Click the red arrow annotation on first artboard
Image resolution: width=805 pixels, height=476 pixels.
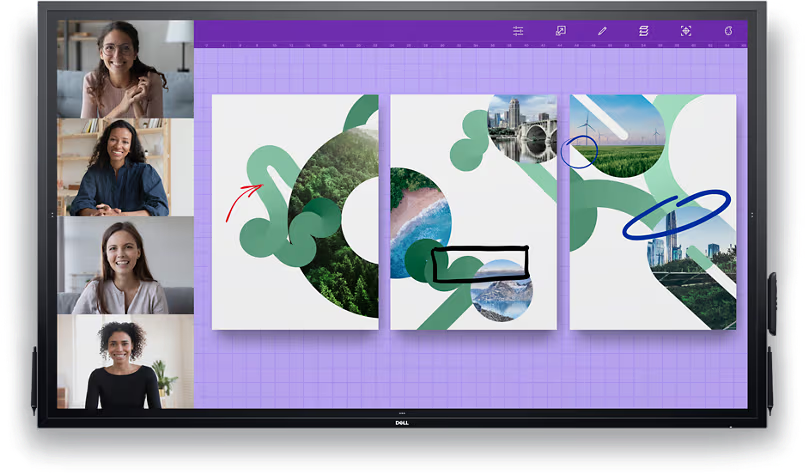click(244, 202)
